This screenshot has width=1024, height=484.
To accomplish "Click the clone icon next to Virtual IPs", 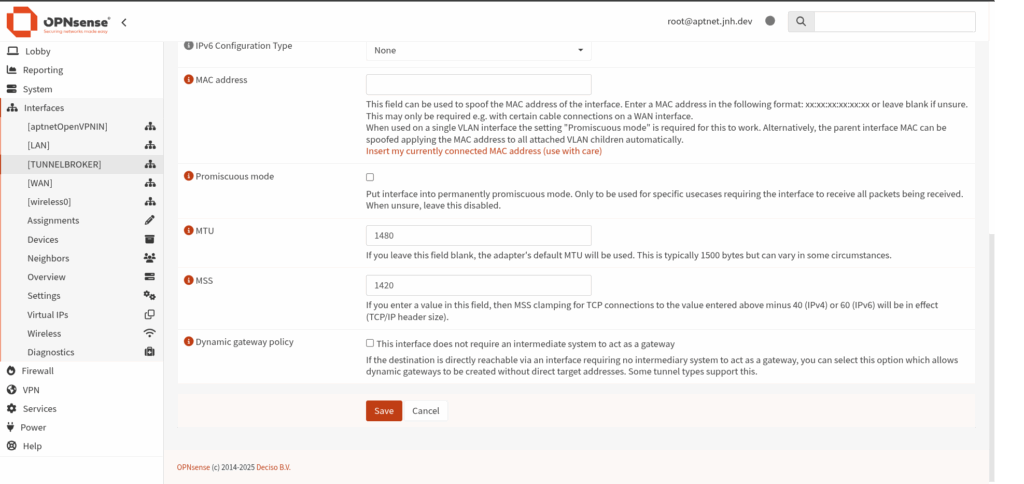I will click(150, 314).
